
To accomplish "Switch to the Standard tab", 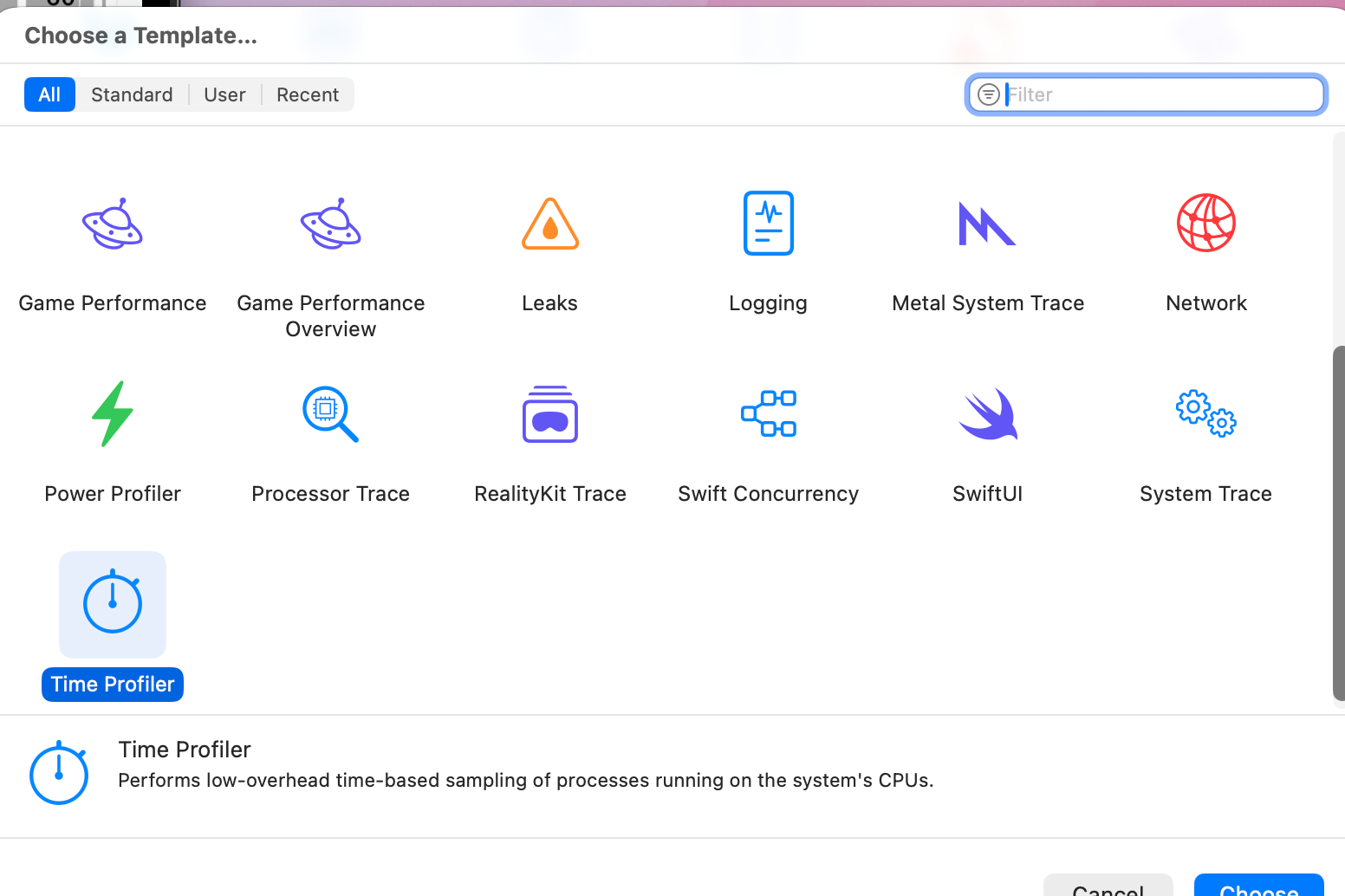I will pyautogui.click(x=132, y=94).
